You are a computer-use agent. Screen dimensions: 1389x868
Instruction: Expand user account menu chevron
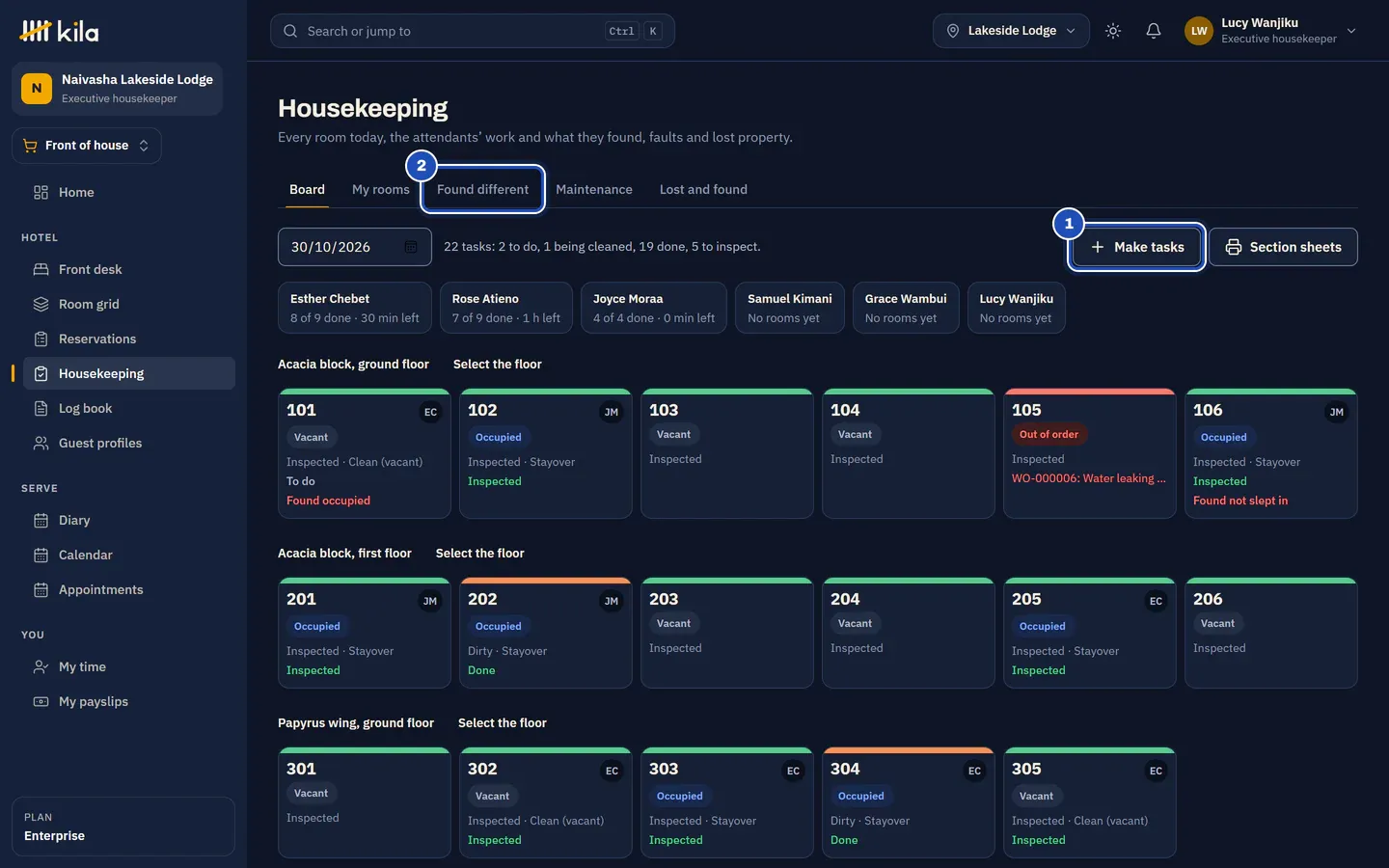click(x=1351, y=31)
